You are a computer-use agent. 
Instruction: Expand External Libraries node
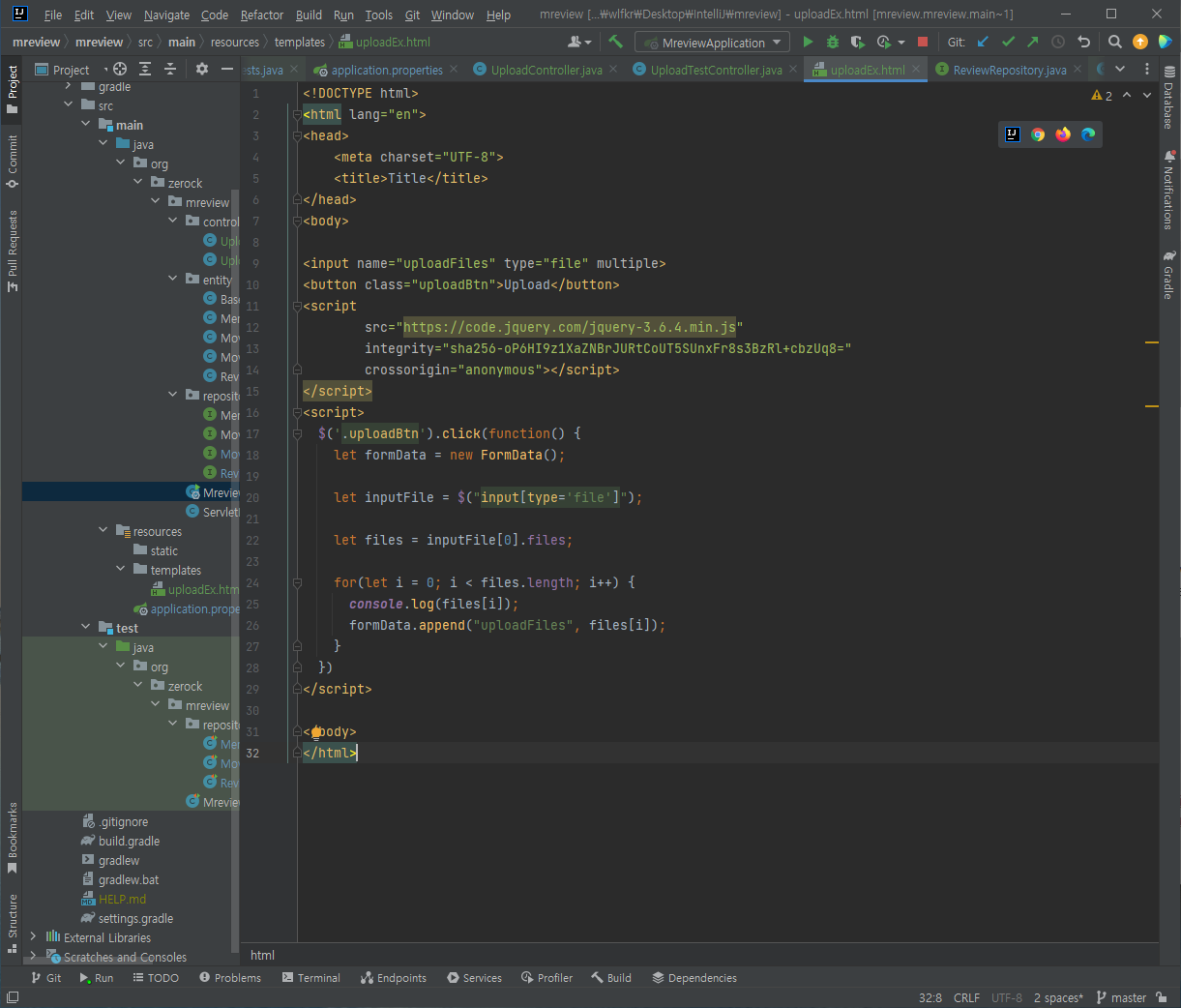(34, 936)
